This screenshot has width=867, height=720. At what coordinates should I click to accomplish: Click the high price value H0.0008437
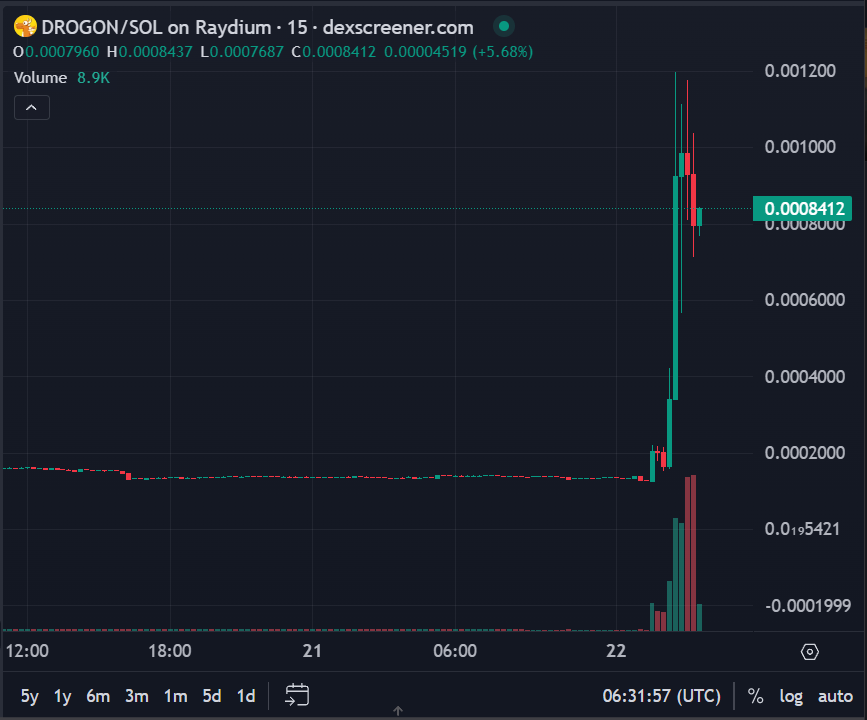click(x=150, y=52)
